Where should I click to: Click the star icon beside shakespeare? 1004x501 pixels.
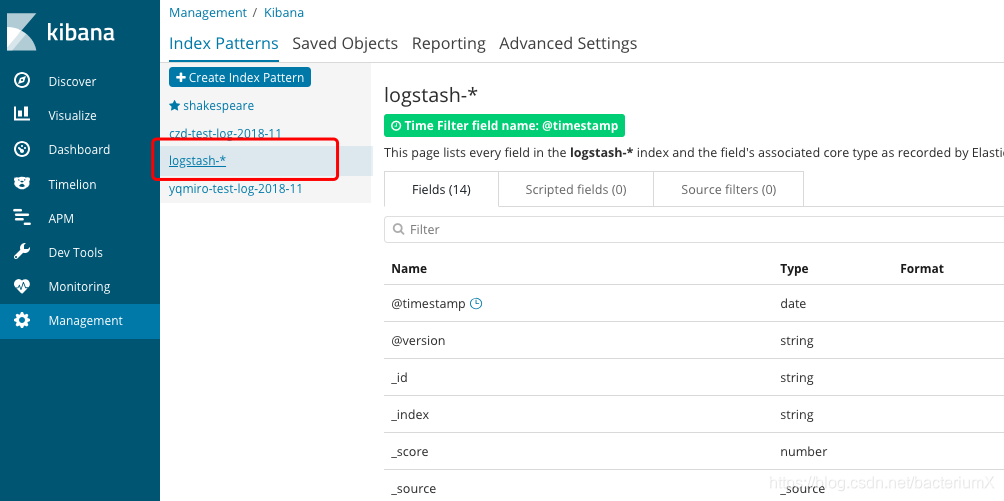pyautogui.click(x=174, y=106)
